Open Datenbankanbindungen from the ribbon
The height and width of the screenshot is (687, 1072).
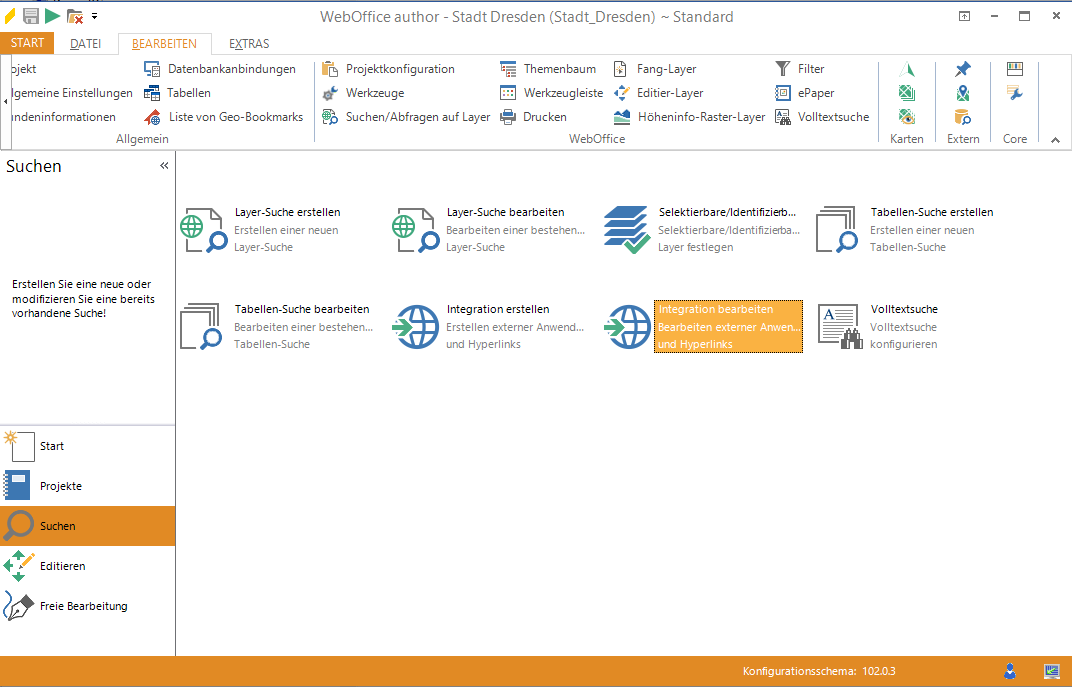(x=220, y=69)
